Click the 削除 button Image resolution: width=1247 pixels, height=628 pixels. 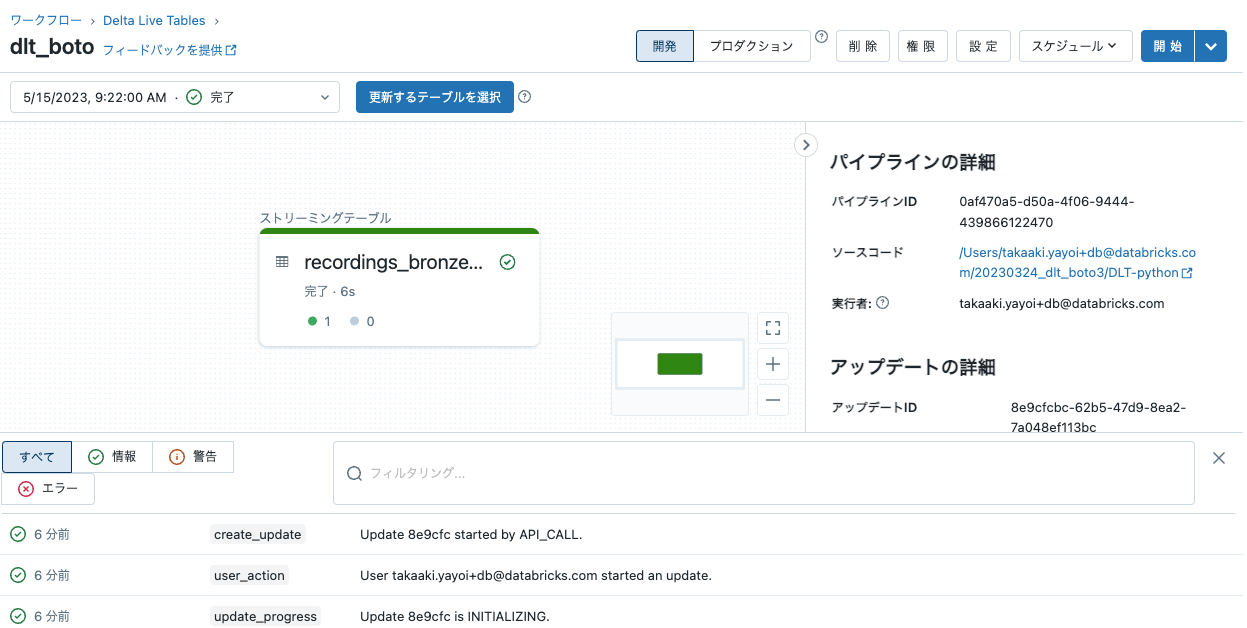point(862,45)
